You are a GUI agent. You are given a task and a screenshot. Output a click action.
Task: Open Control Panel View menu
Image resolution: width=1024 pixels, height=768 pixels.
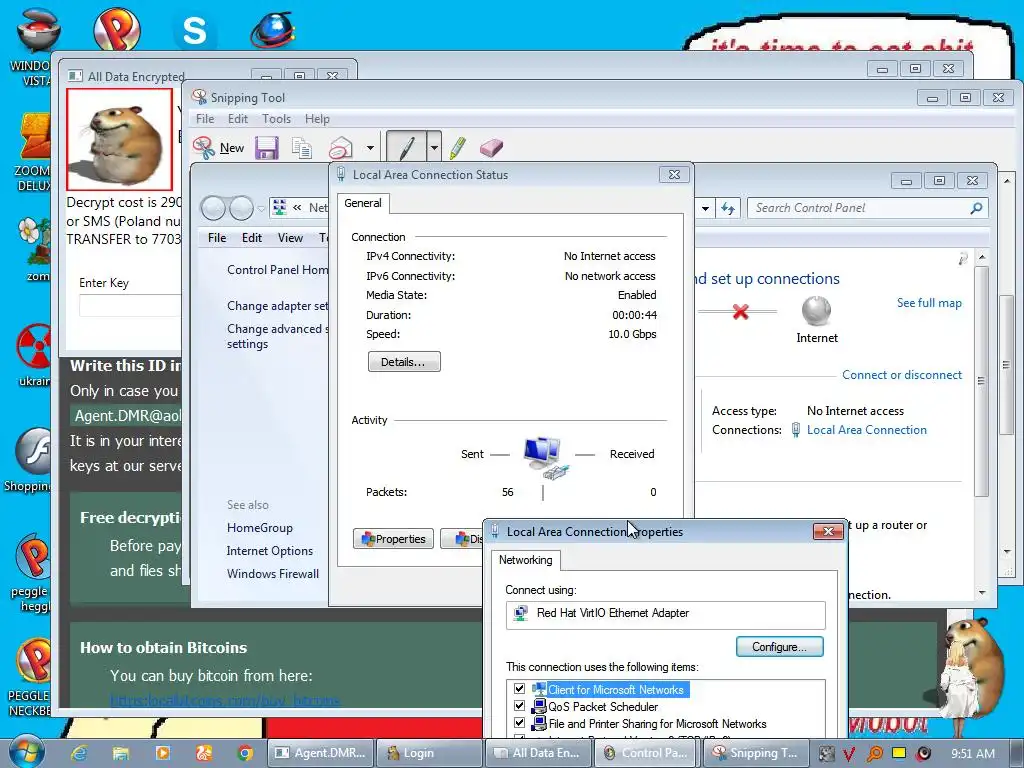(x=290, y=238)
